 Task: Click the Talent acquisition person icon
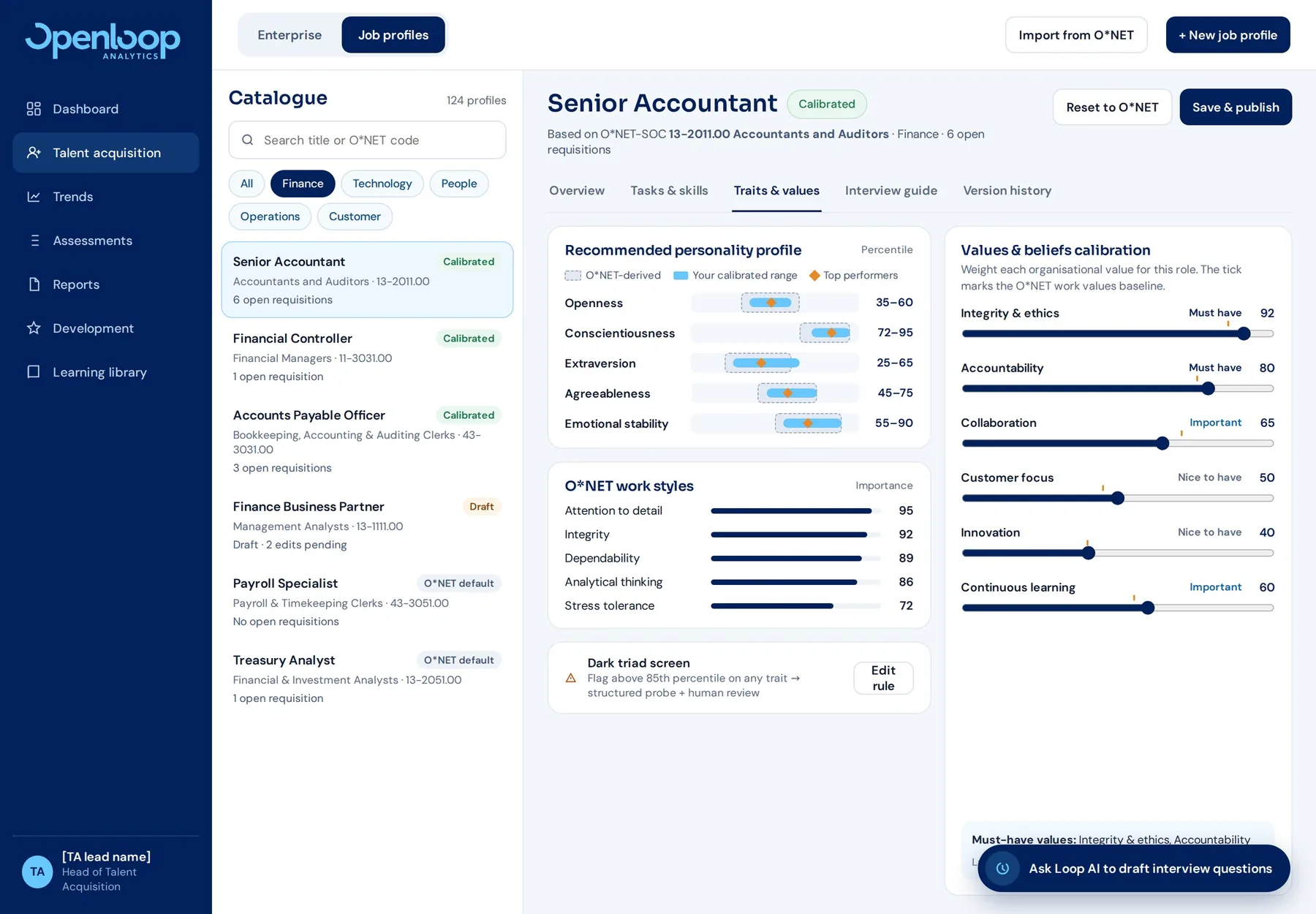[34, 153]
